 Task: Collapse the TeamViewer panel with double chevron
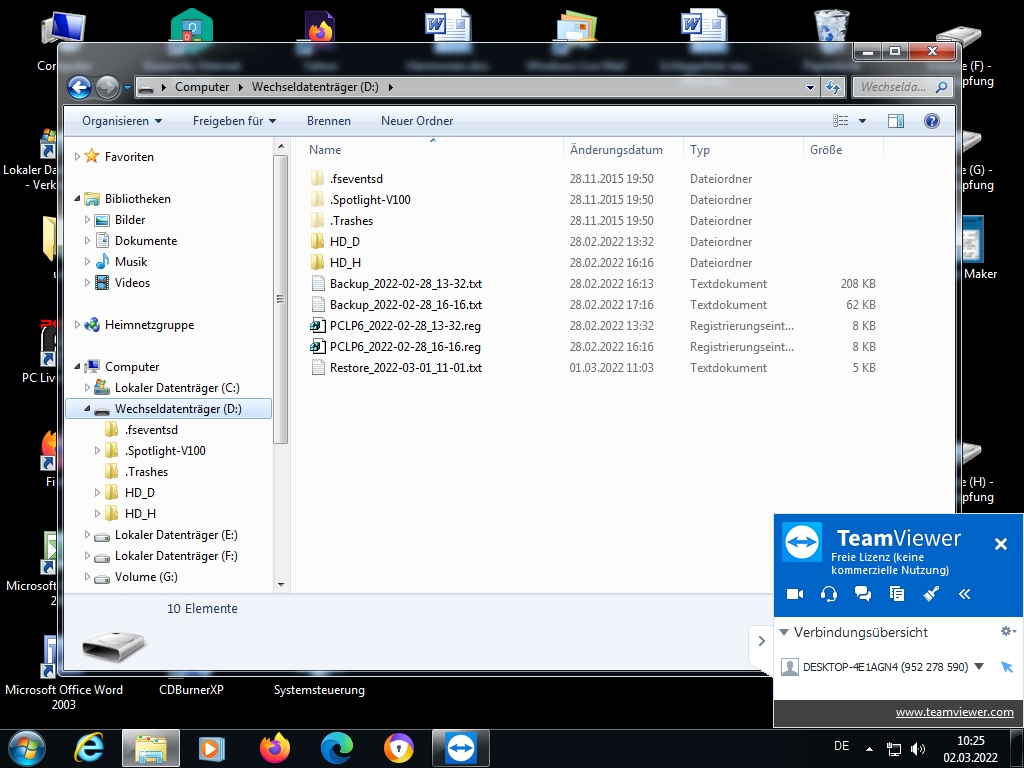(x=965, y=594)
